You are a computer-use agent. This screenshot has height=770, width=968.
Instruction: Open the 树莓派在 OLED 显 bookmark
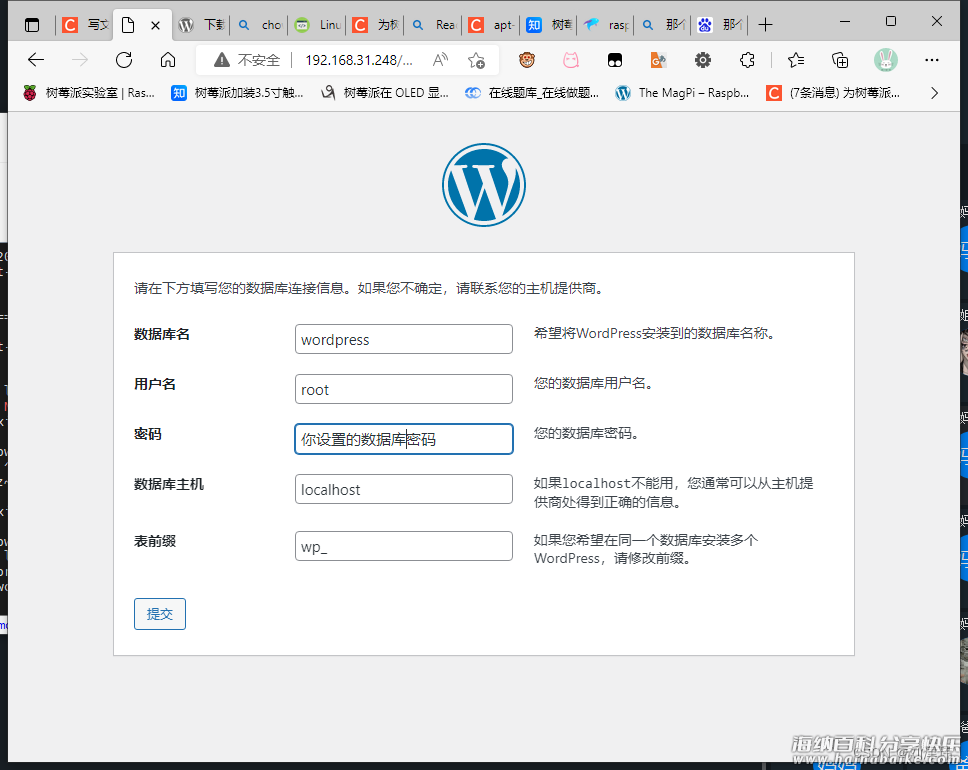click(385, 93)
